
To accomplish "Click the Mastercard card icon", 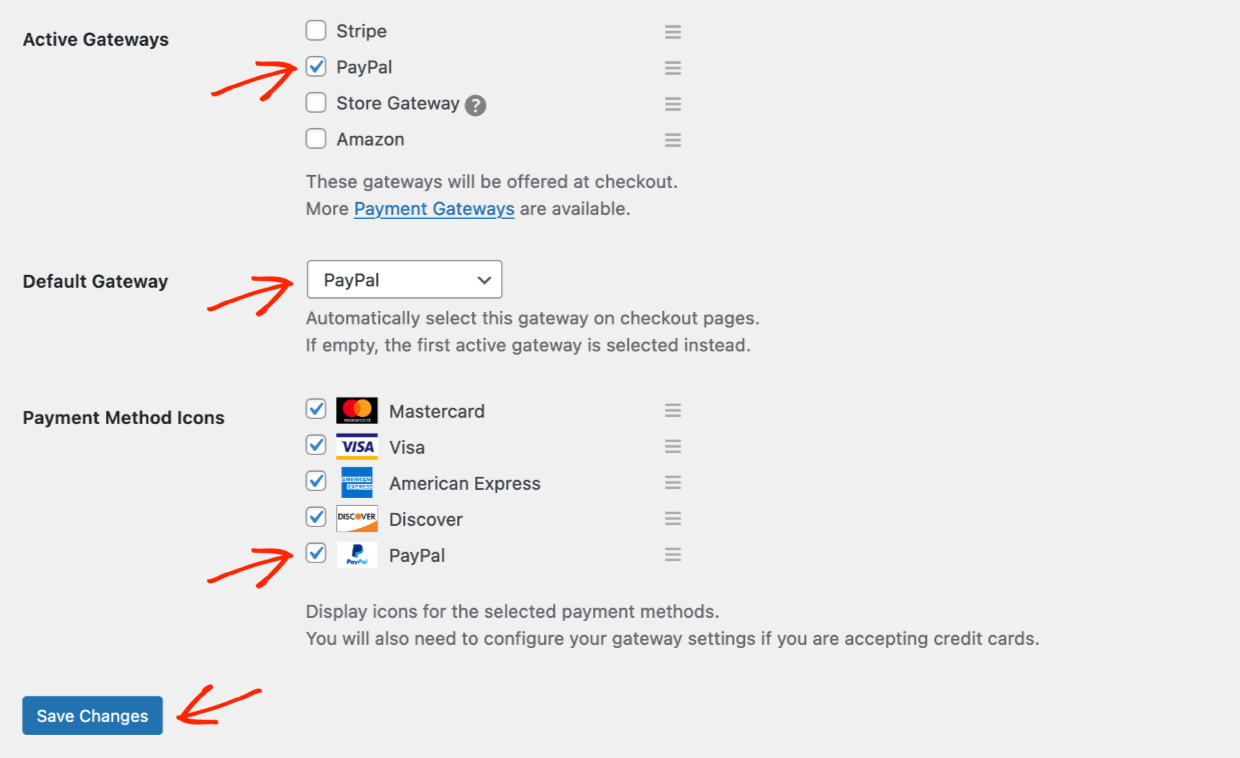I will pos(357,409).
